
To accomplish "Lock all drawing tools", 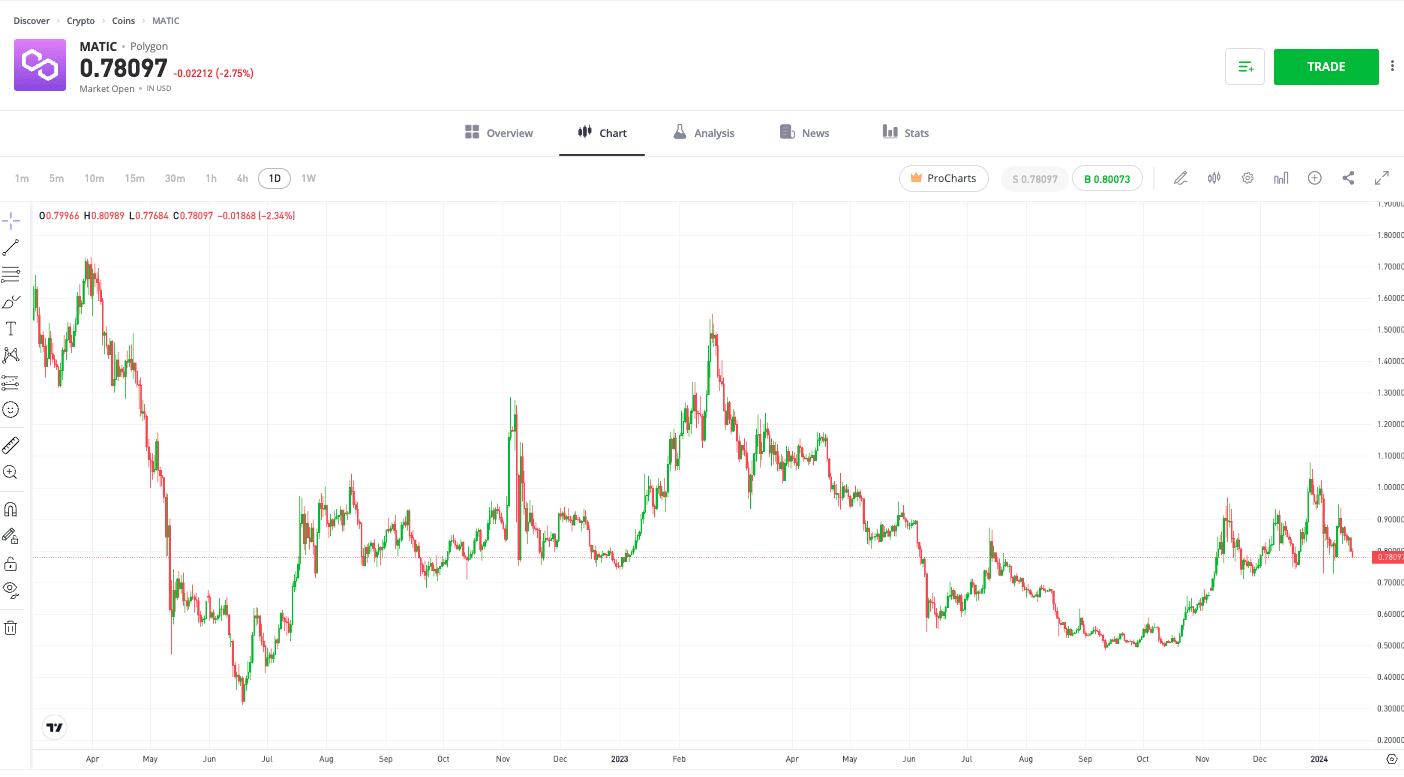I will point(11,563).
